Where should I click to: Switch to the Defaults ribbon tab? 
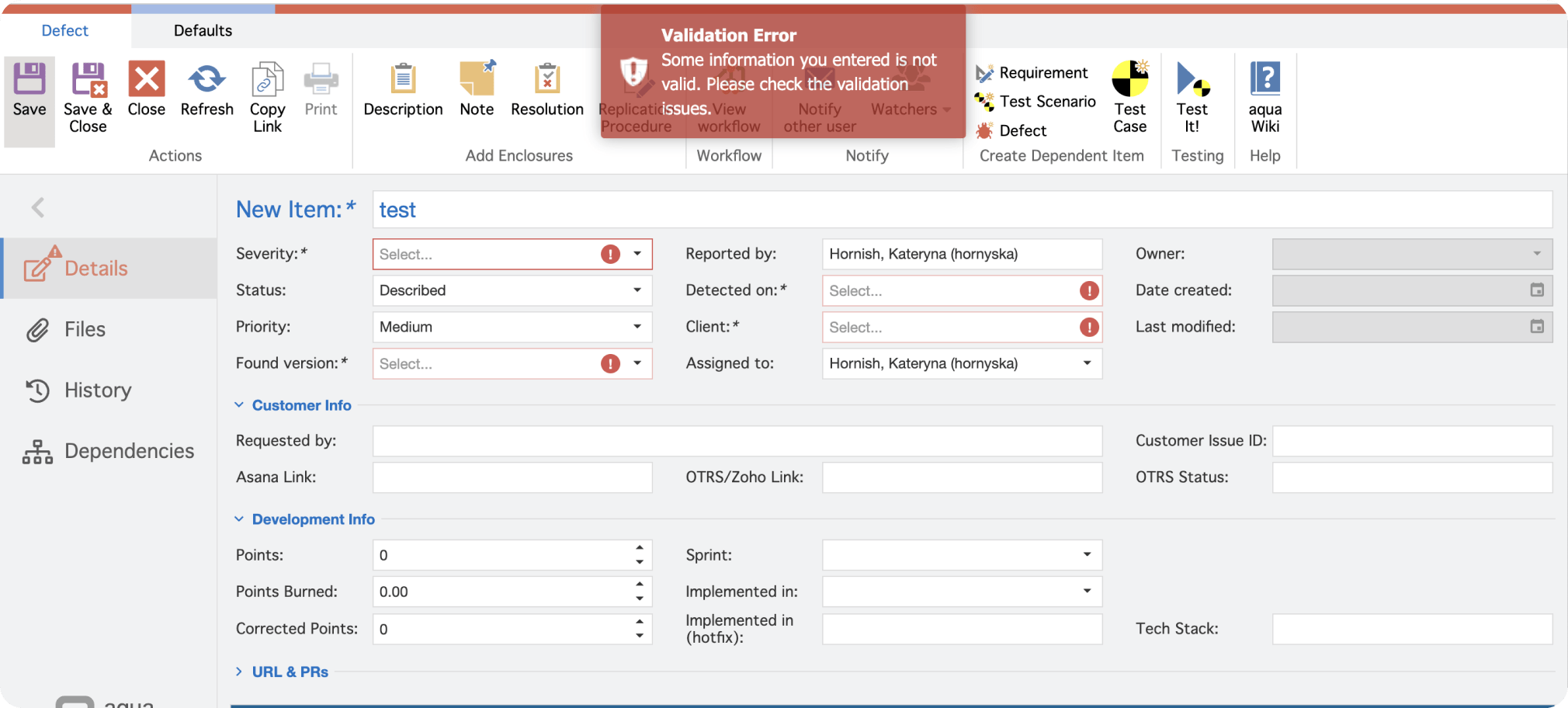(x=203, y=30)
